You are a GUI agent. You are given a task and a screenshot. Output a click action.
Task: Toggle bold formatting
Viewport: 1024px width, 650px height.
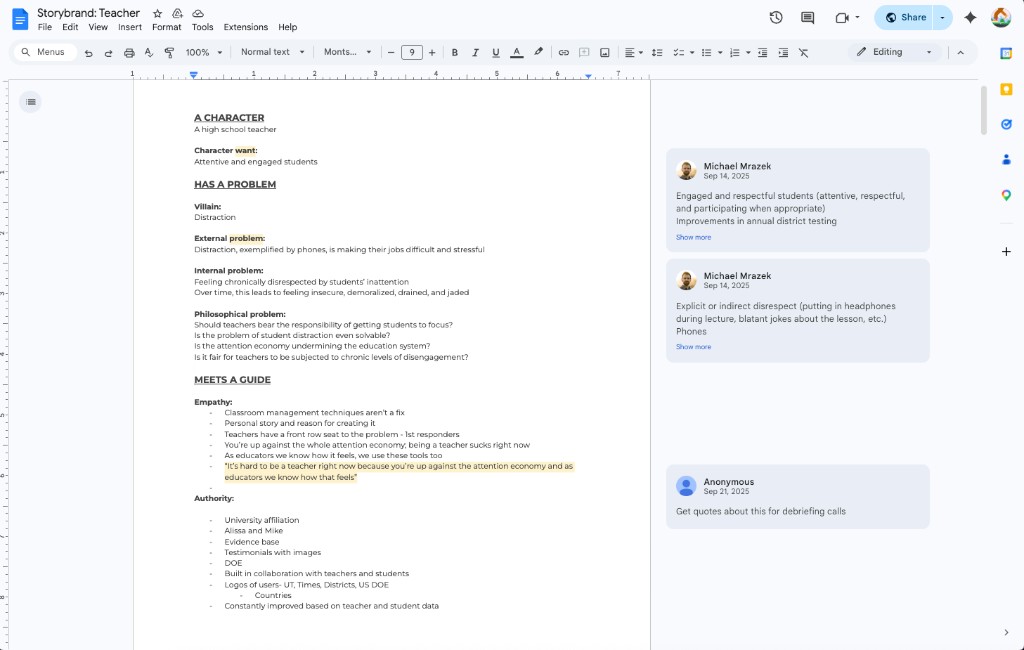454,52
